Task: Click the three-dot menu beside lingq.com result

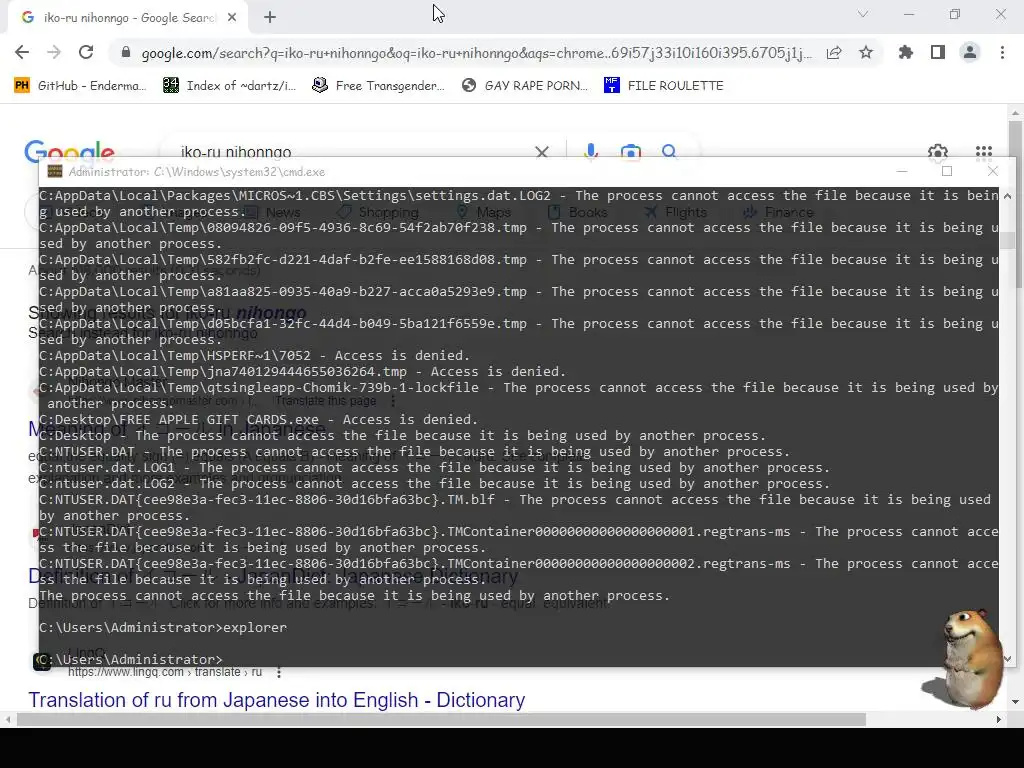Action: 279,672
